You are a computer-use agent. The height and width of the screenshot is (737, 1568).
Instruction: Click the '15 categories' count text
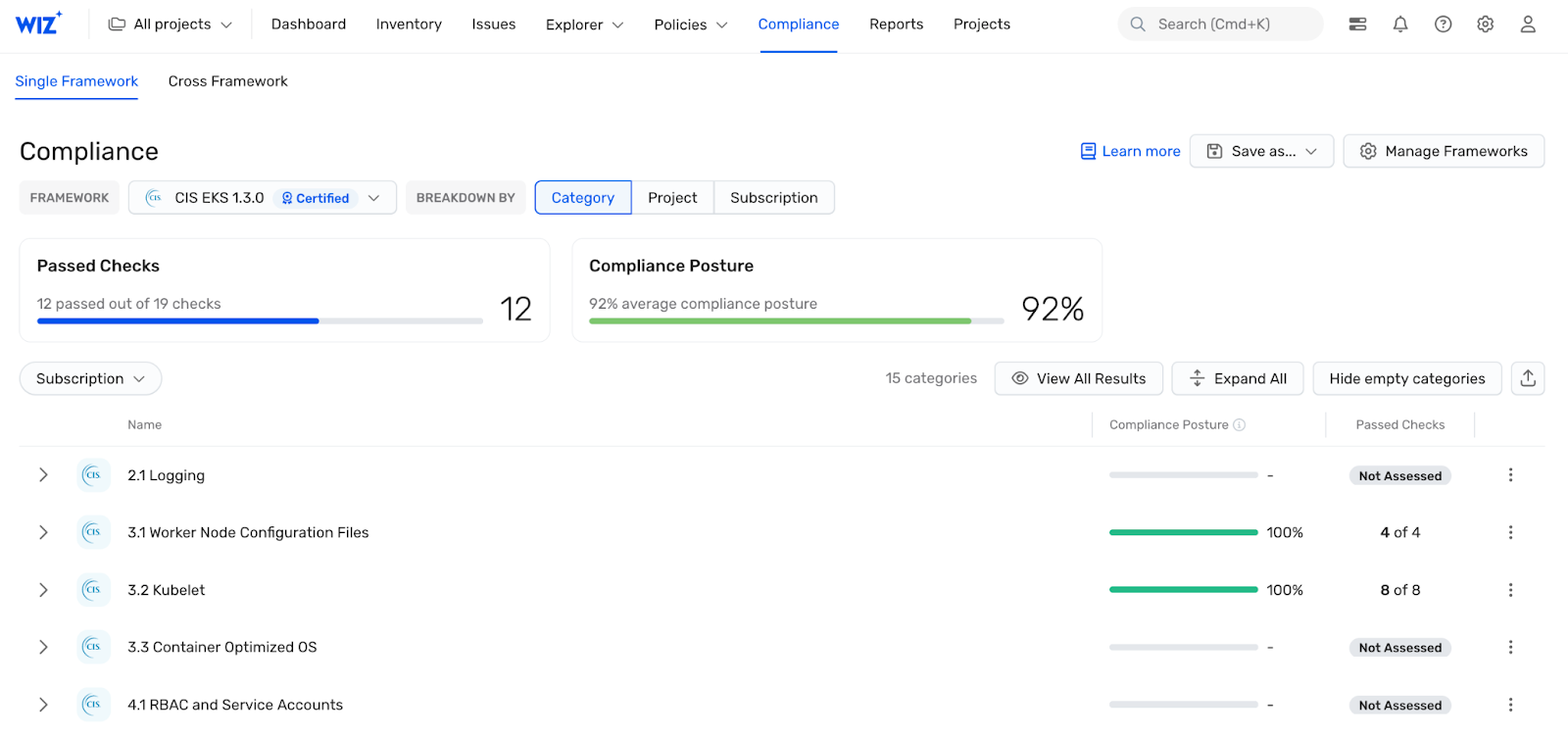click(x=931, y=378)
